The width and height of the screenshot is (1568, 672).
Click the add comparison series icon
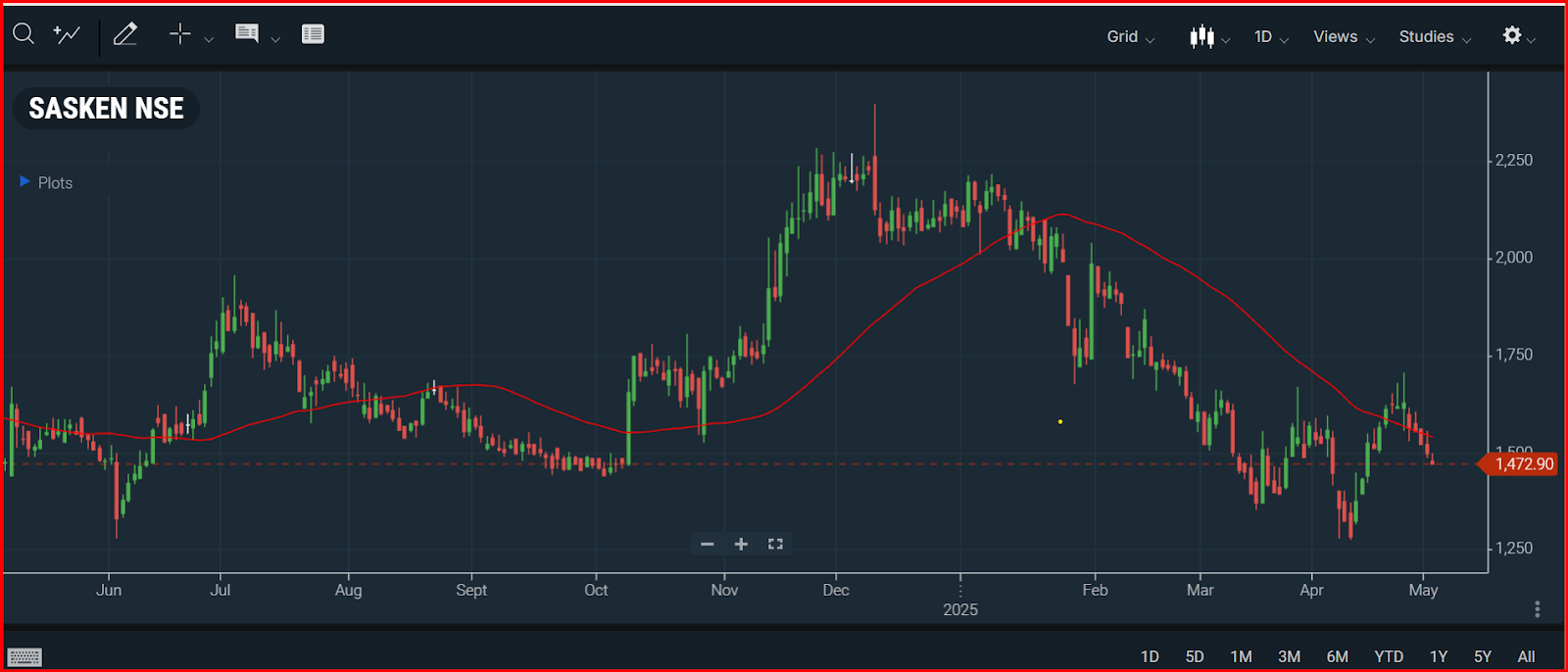pyautogui.click(x=67, y=35)
